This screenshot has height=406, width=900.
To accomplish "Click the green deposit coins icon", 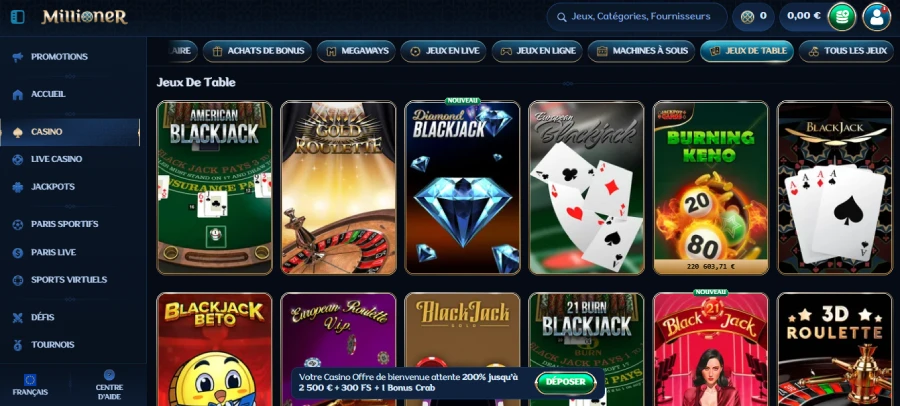I will (841, 17).
